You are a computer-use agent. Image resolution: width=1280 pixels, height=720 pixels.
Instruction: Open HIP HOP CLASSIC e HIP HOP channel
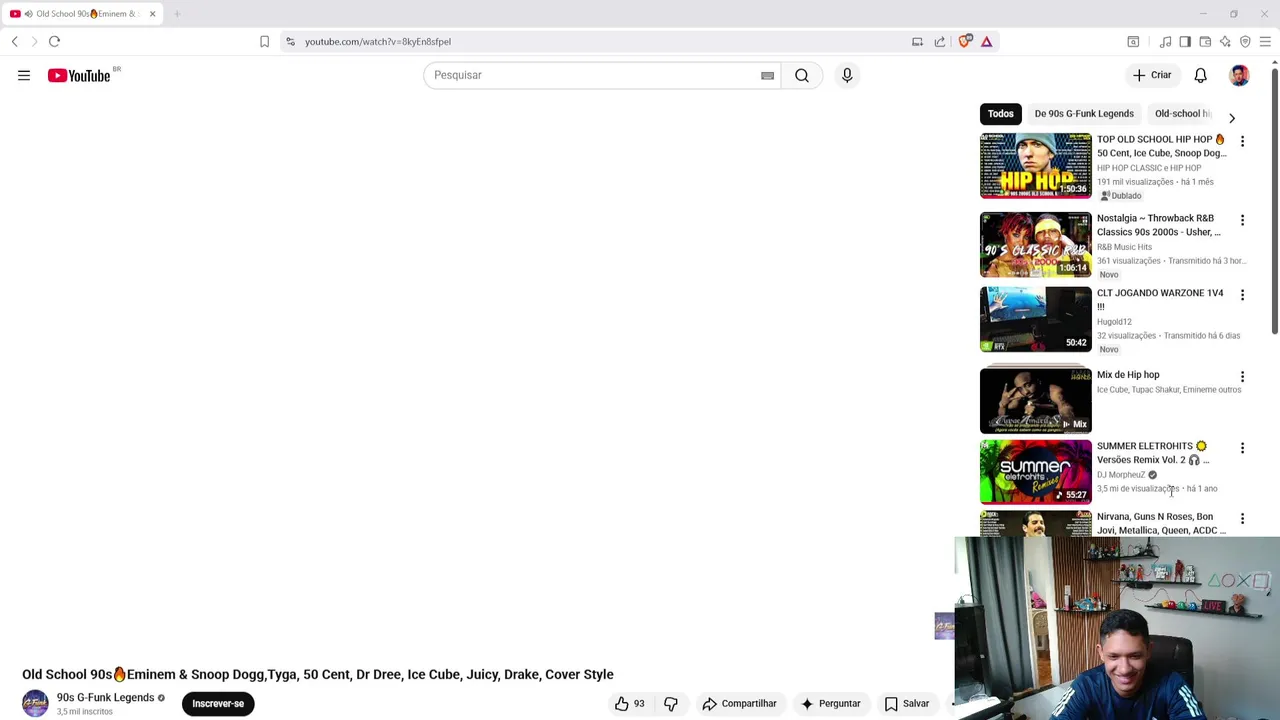click(1149, 168)
